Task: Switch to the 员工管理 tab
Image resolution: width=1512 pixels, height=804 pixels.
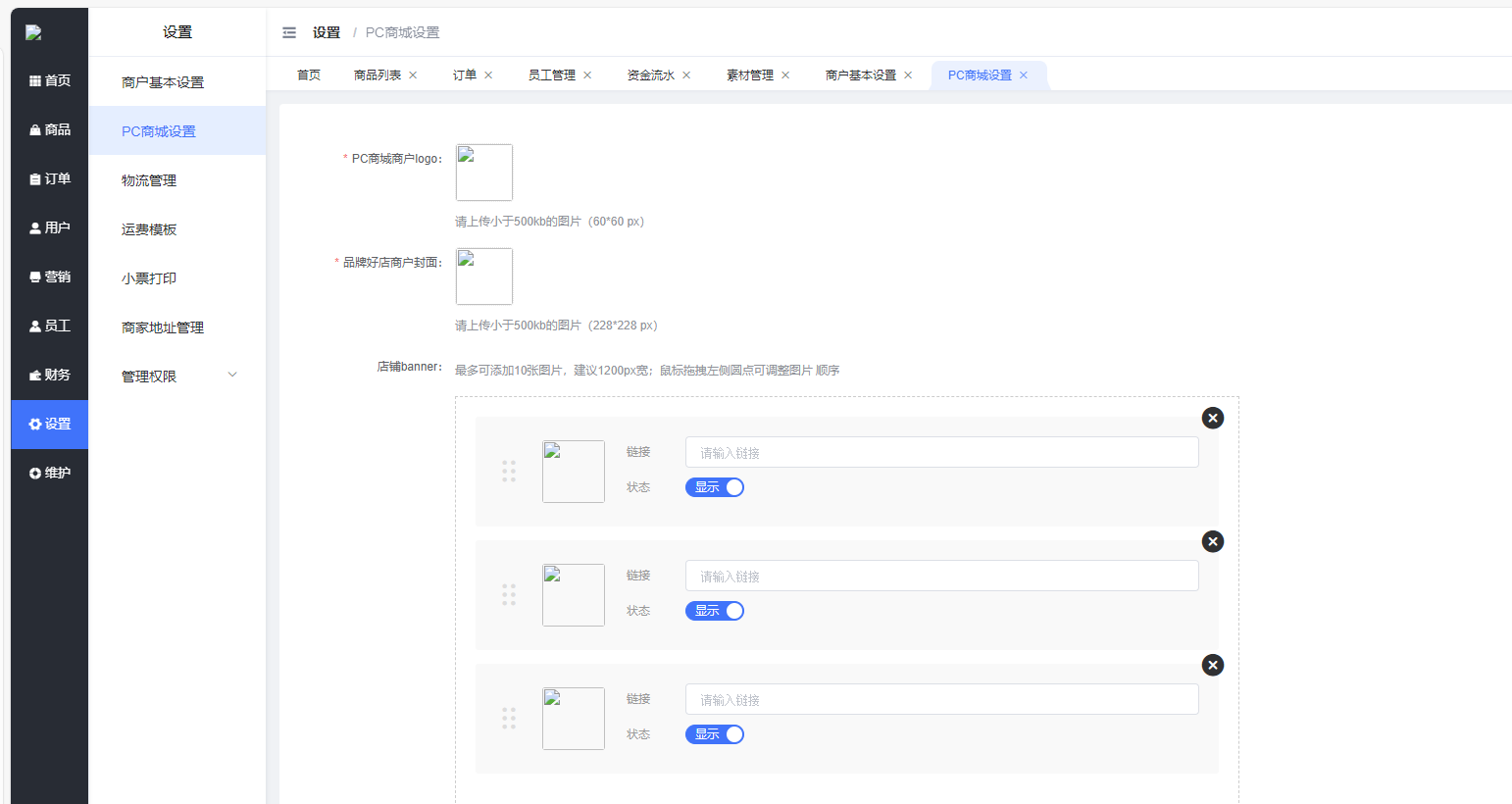Action: pyautogui.click(x=552, y=75)
